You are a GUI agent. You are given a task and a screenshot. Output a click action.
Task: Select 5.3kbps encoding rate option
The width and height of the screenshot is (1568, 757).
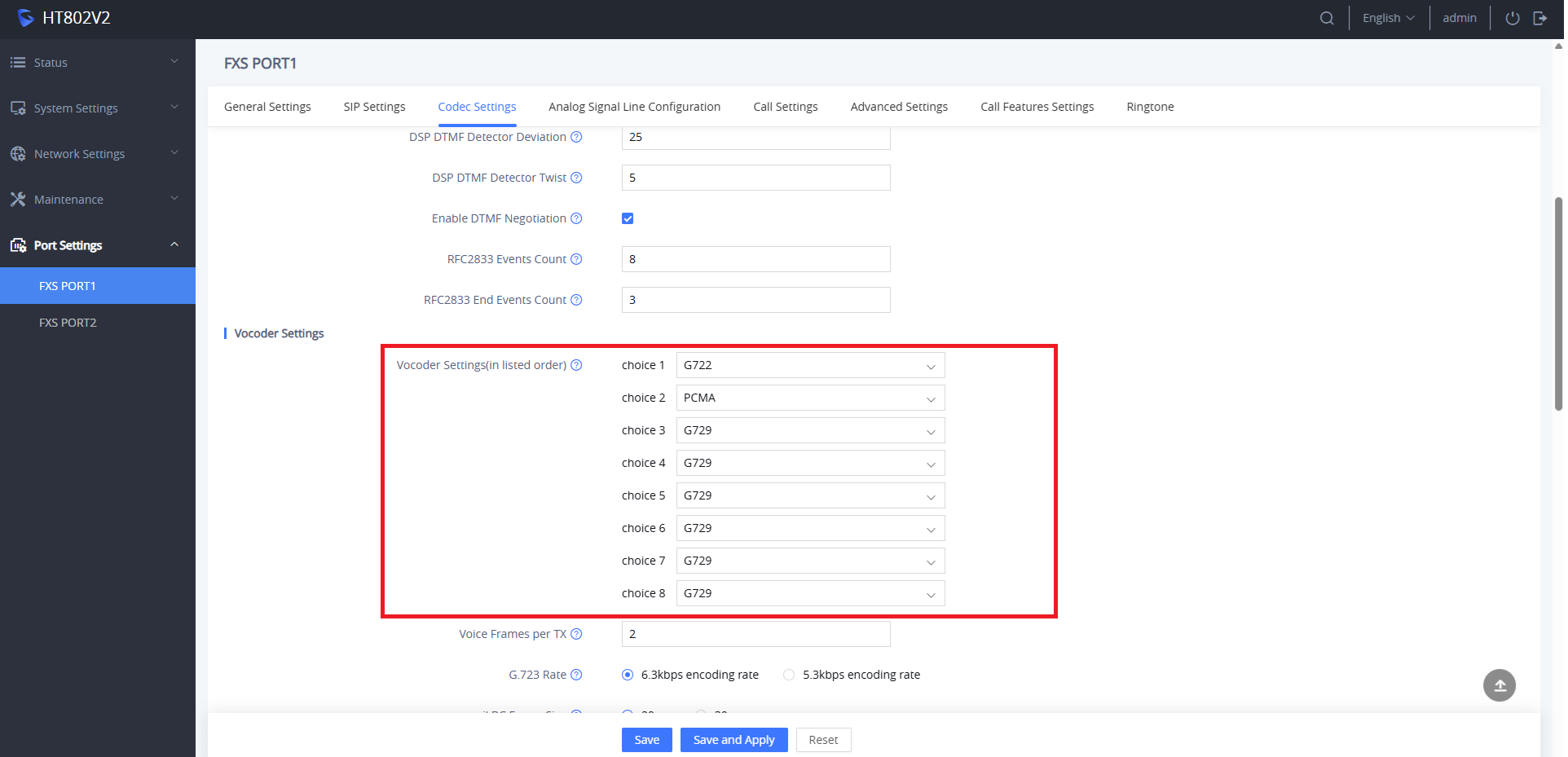click(789, 675)
